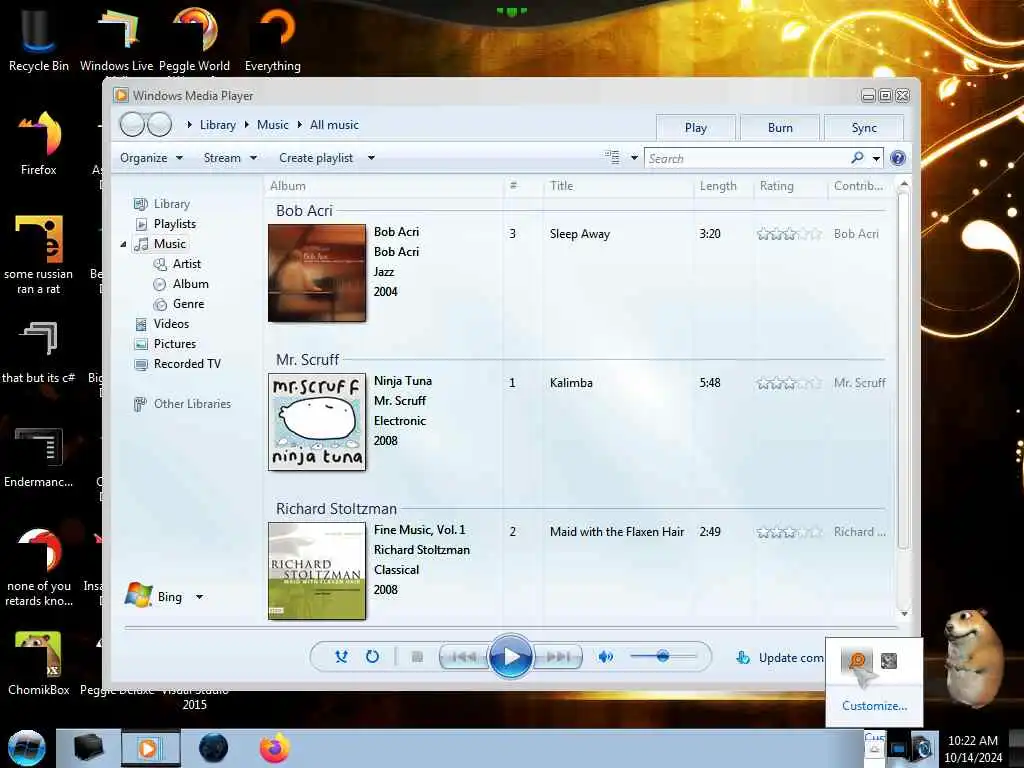Click Windows Media Player taskbar button
This screenshot has width=1024, height=768.
[150, 748]
